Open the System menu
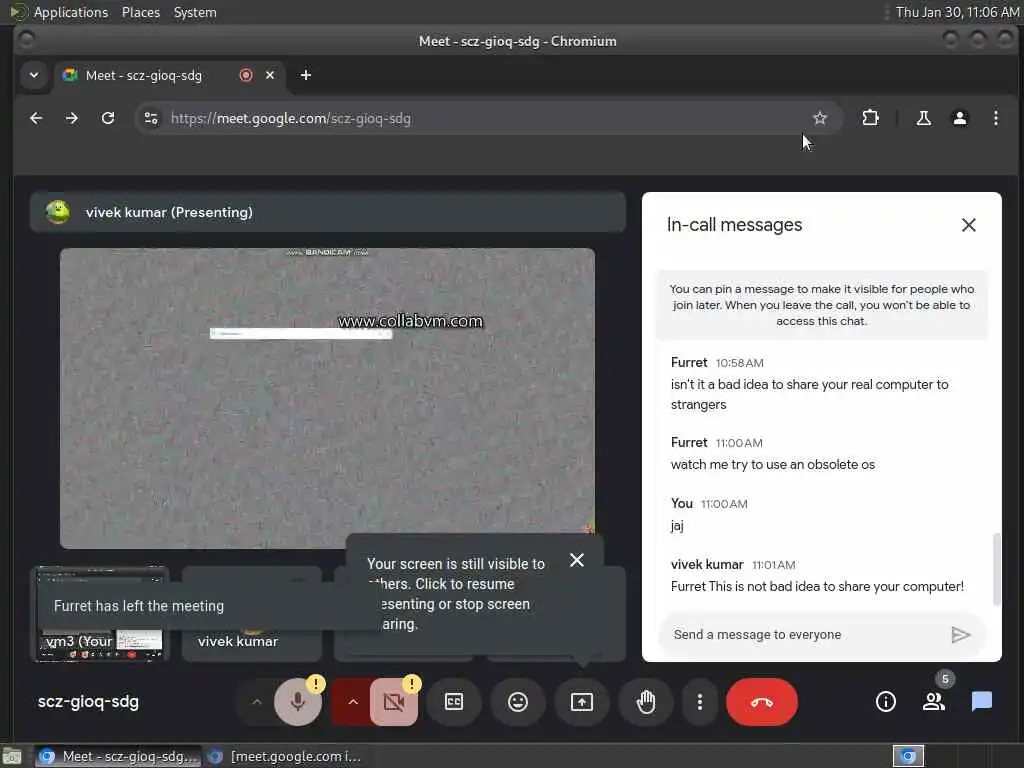1024x768 pixels. click(x=195, y=12)
